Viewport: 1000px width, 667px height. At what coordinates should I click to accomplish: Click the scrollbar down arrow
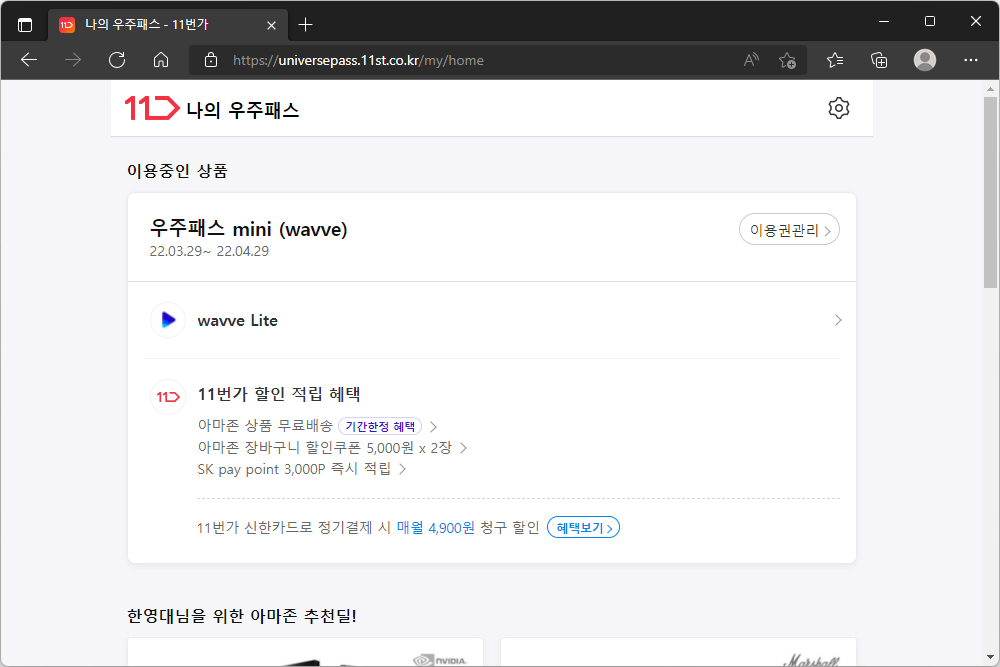click(x=990, y=657)
